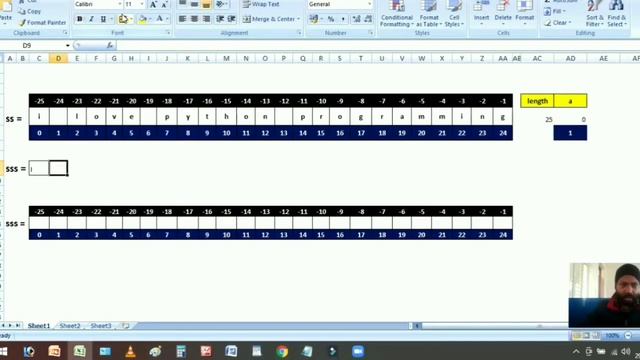Screen dimensions: 640x360
Task: Click the Name Box showing D9
Action: click(33, 45)
